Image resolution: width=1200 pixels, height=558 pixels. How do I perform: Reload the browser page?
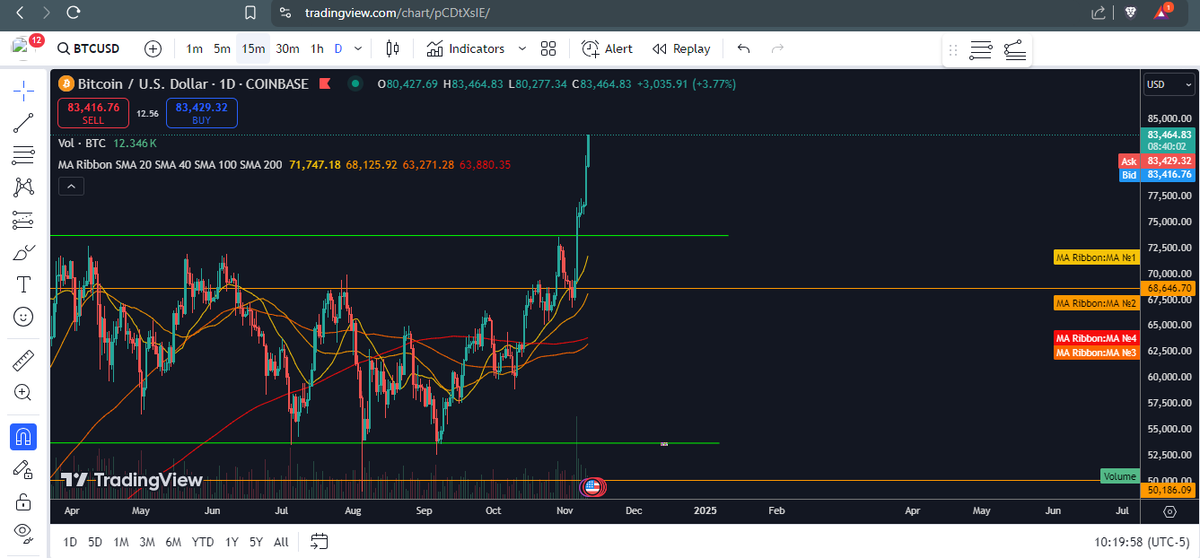click(x=72, y=12)
